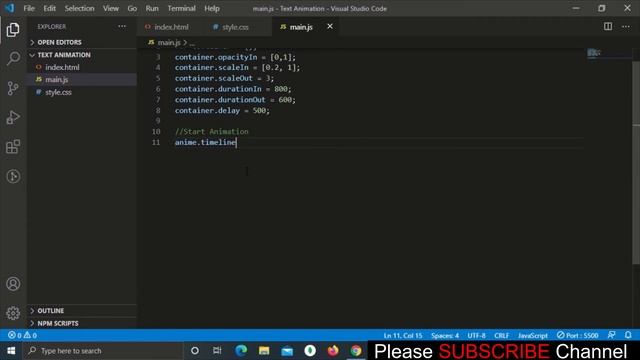Expand the Outline section
This screenshot has height=360, width=640.
click(x=82, y=311)
